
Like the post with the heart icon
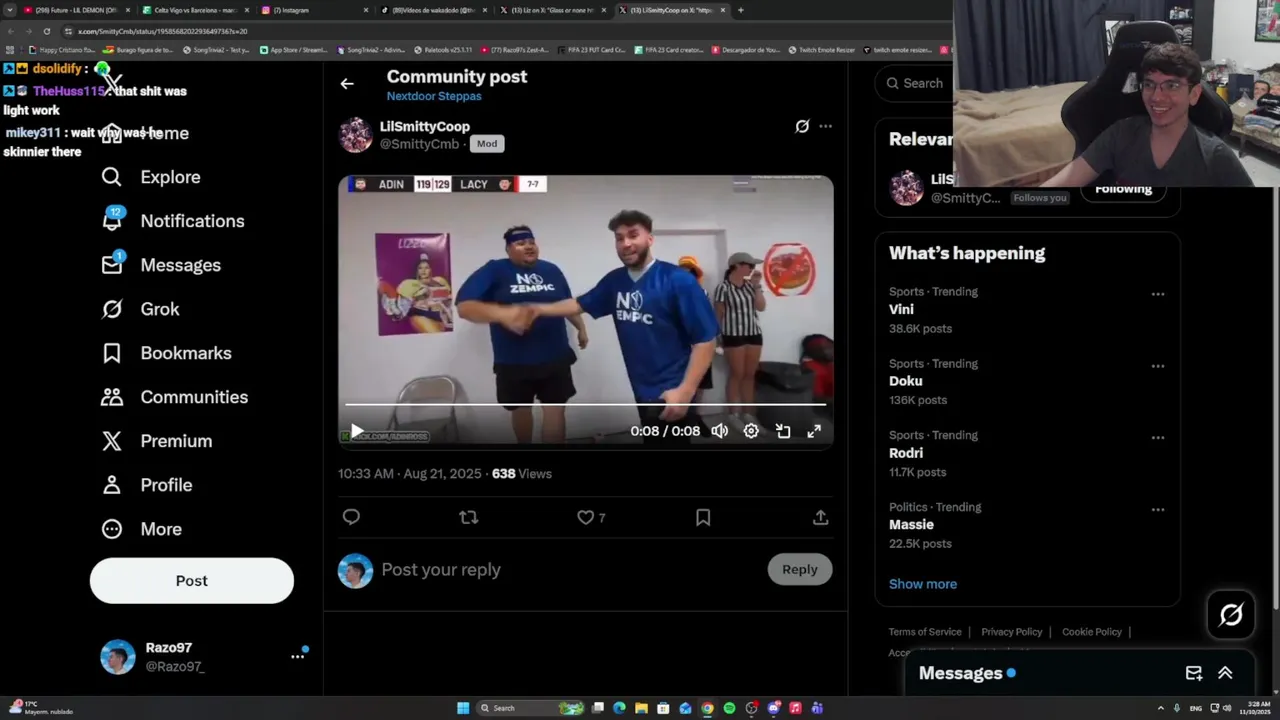click(x=586, y=517)
